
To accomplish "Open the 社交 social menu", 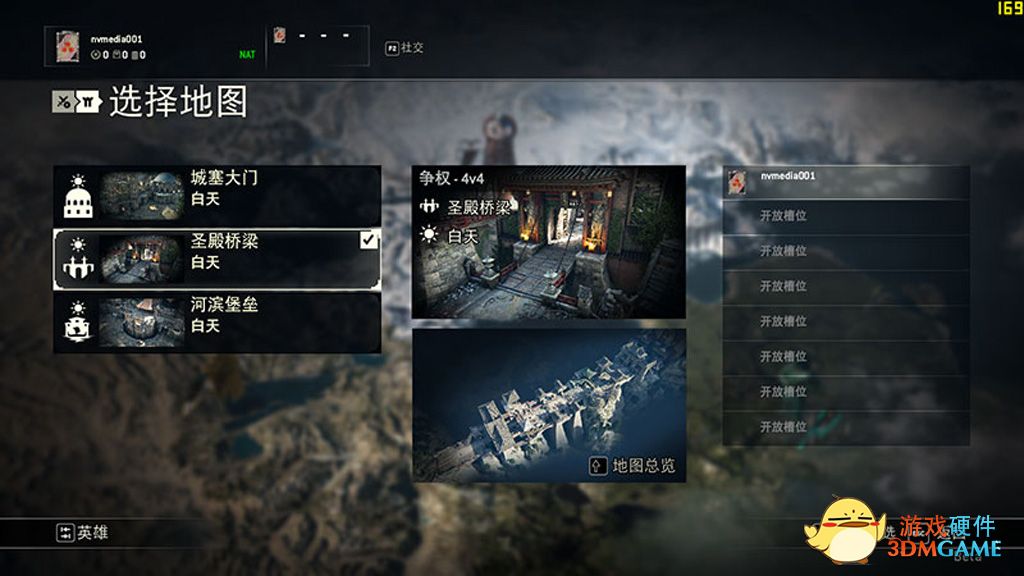I will [x=404, y=48].
